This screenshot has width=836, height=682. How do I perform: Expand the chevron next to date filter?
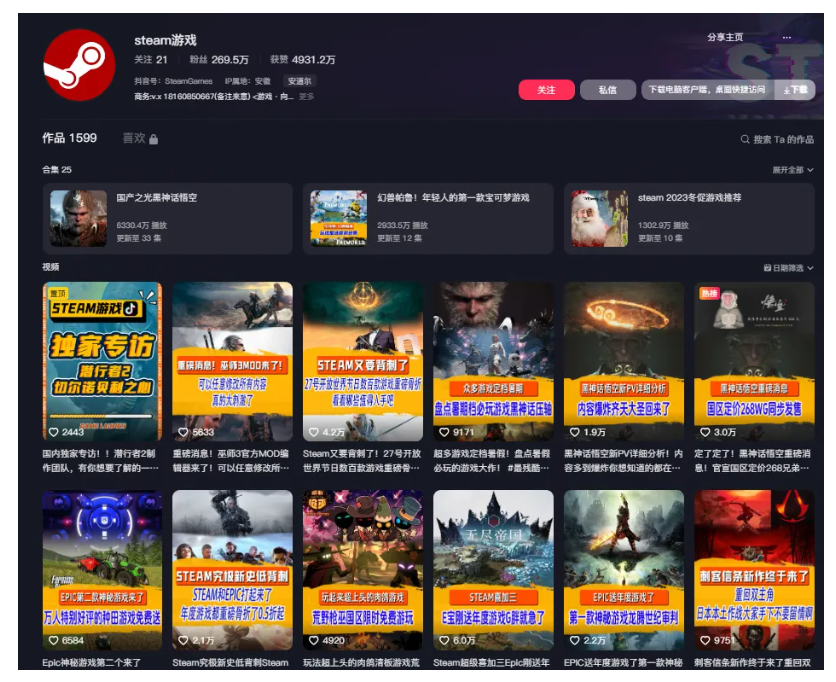point(811,268)
